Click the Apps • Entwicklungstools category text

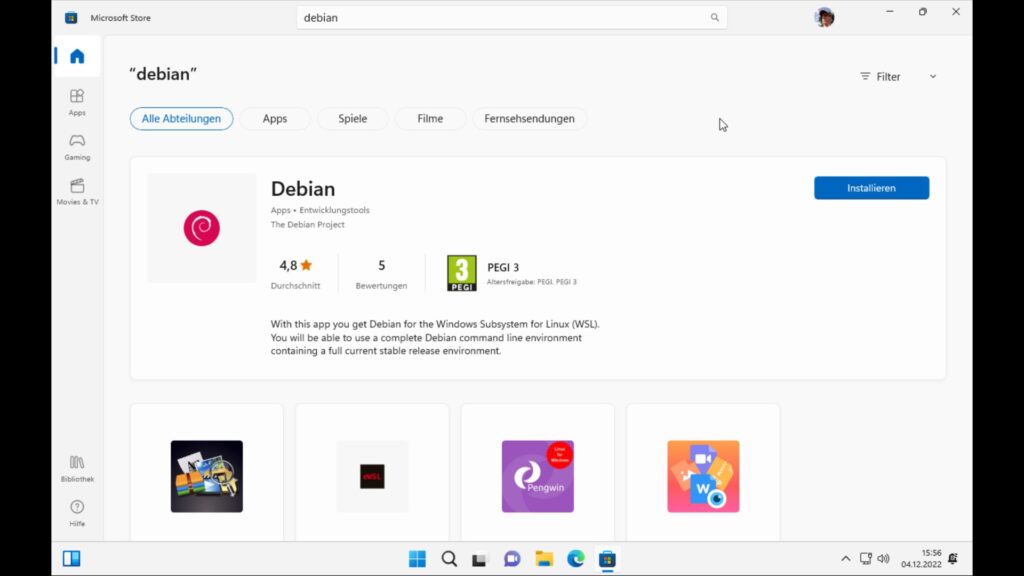320,210
